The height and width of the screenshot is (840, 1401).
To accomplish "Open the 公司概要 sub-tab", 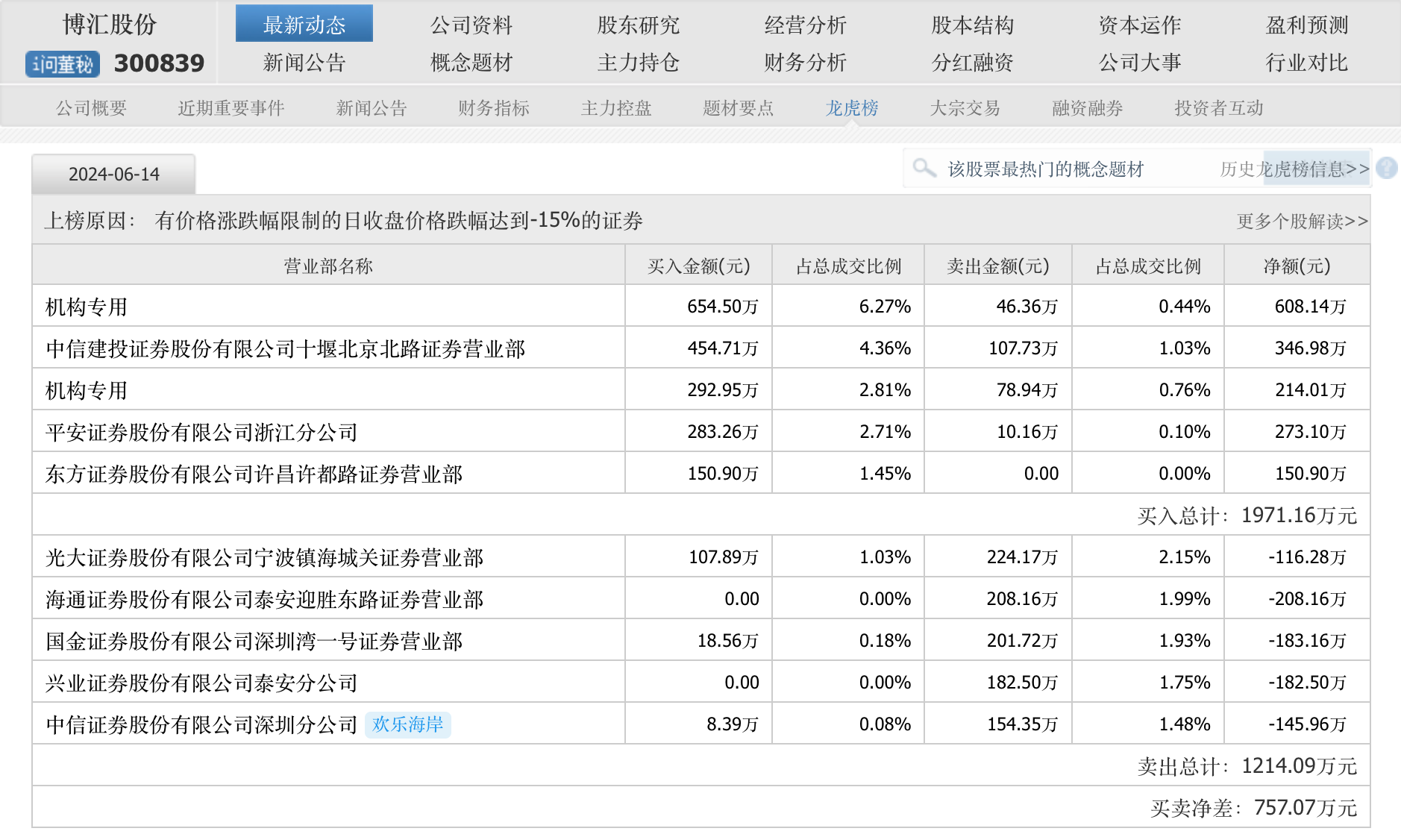I will point(91,108).
